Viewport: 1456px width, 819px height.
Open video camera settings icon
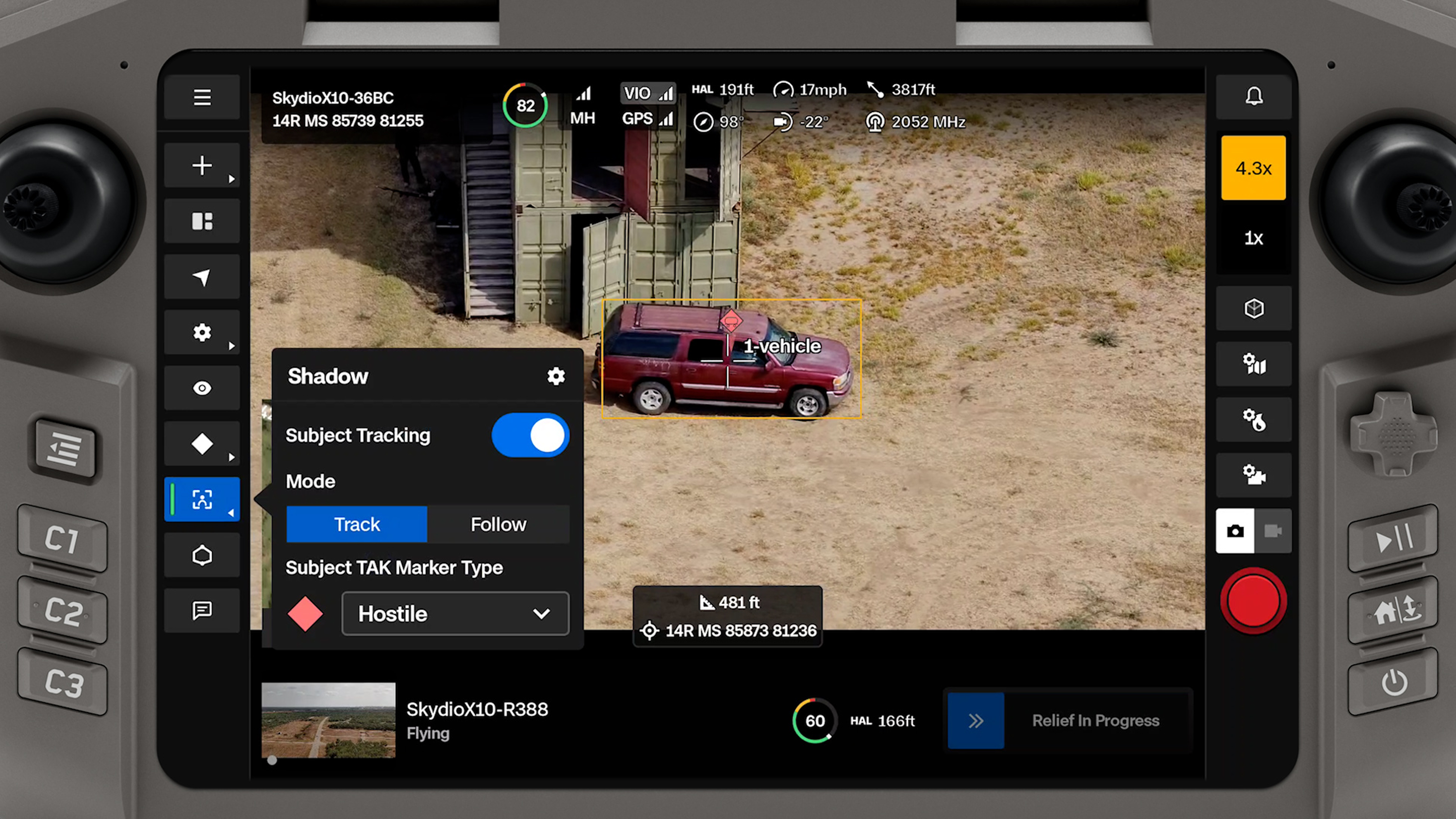(x=1254, y=475)
